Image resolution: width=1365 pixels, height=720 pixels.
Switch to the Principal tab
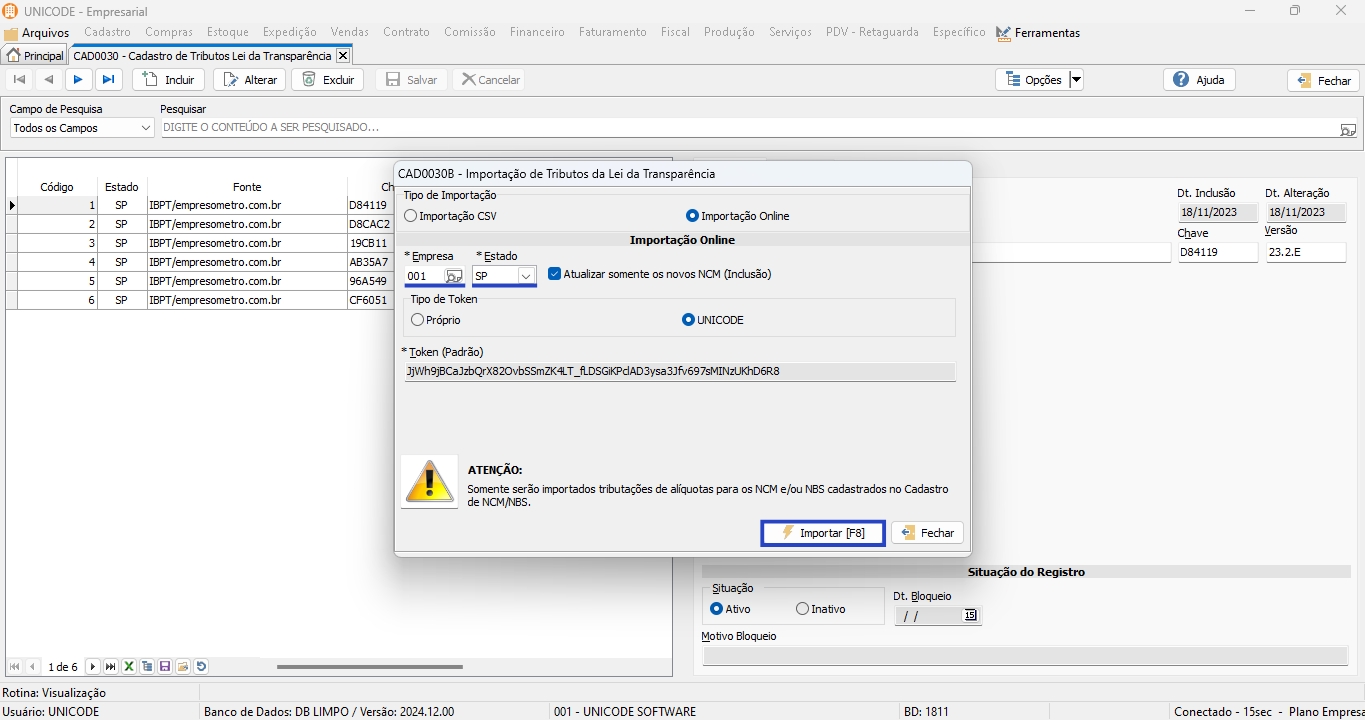[x=35, y=56]
